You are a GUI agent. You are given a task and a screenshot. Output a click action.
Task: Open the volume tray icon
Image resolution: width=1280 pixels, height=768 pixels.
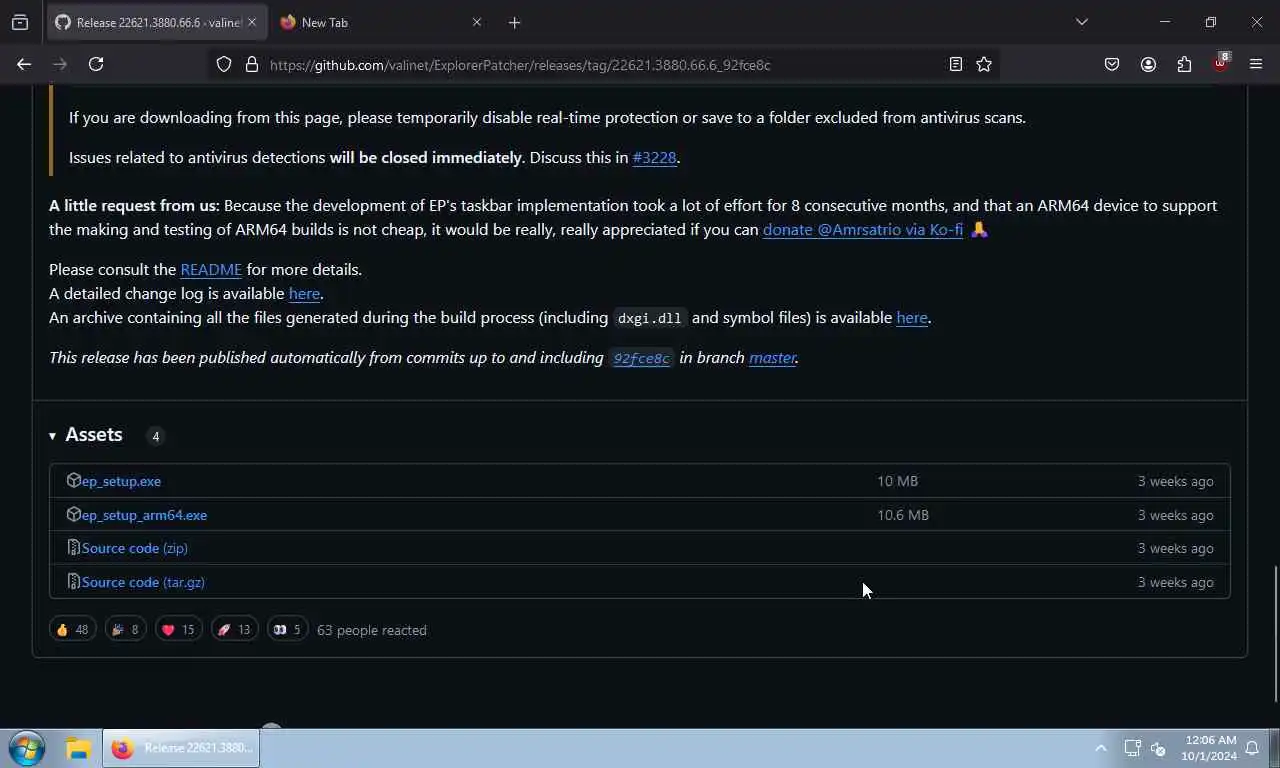1159,748
